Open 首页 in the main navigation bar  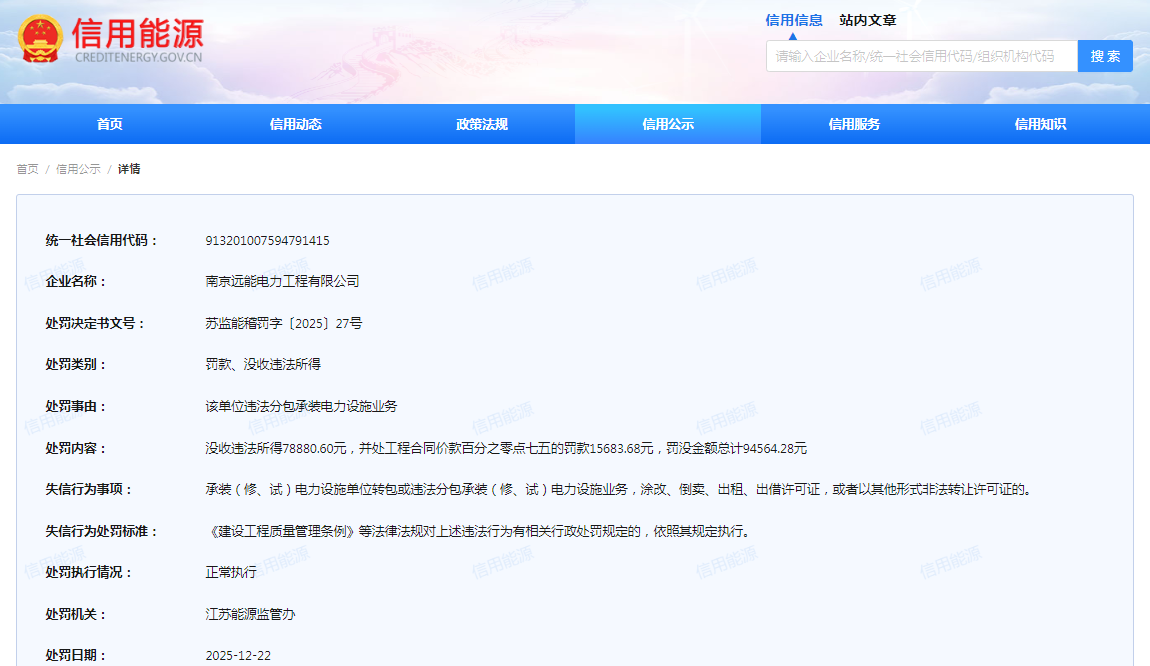coord(110,124)
